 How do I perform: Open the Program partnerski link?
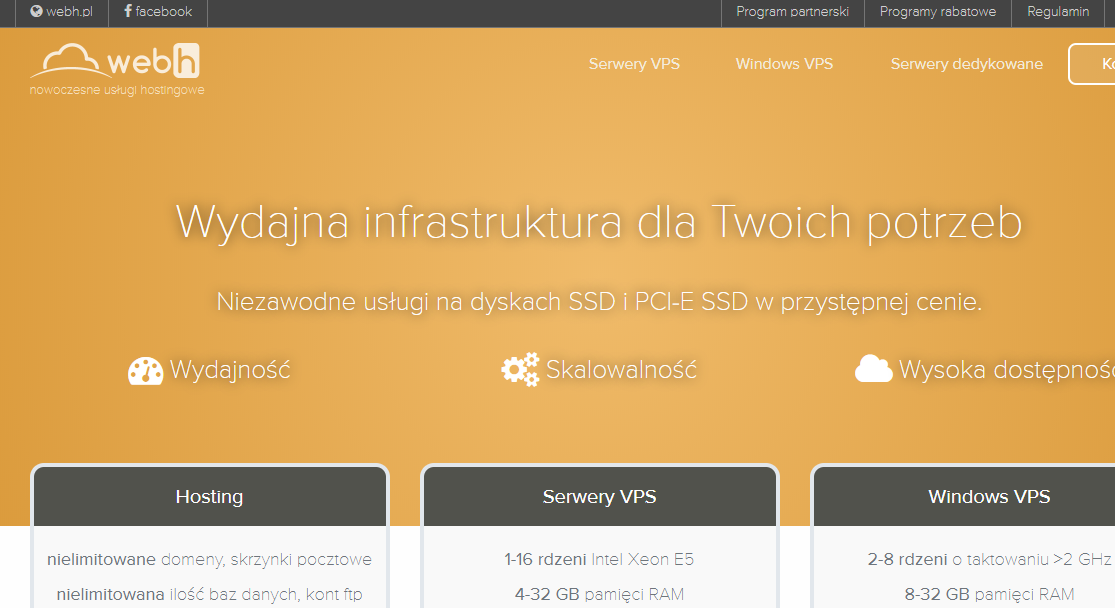pyautogui.click(x=792, y=12)
